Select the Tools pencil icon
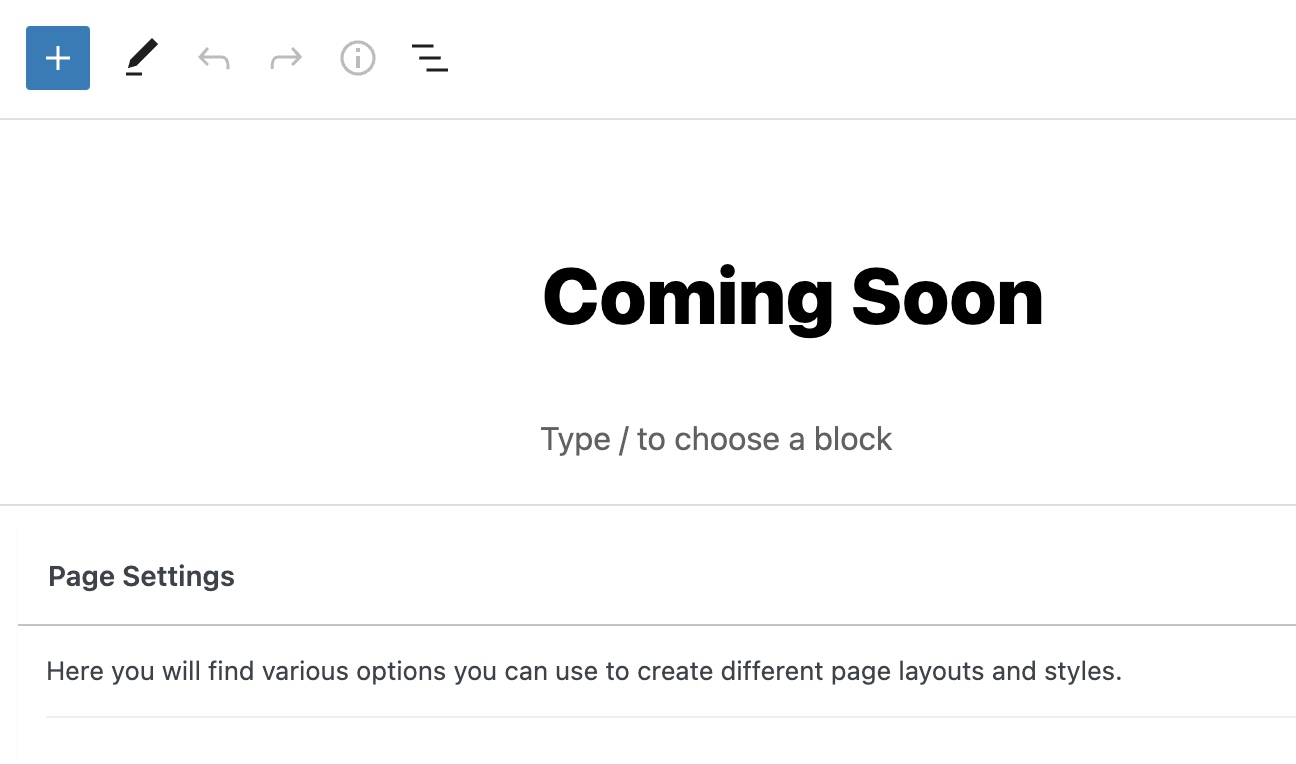The image size is (1296, 764). 142,58
